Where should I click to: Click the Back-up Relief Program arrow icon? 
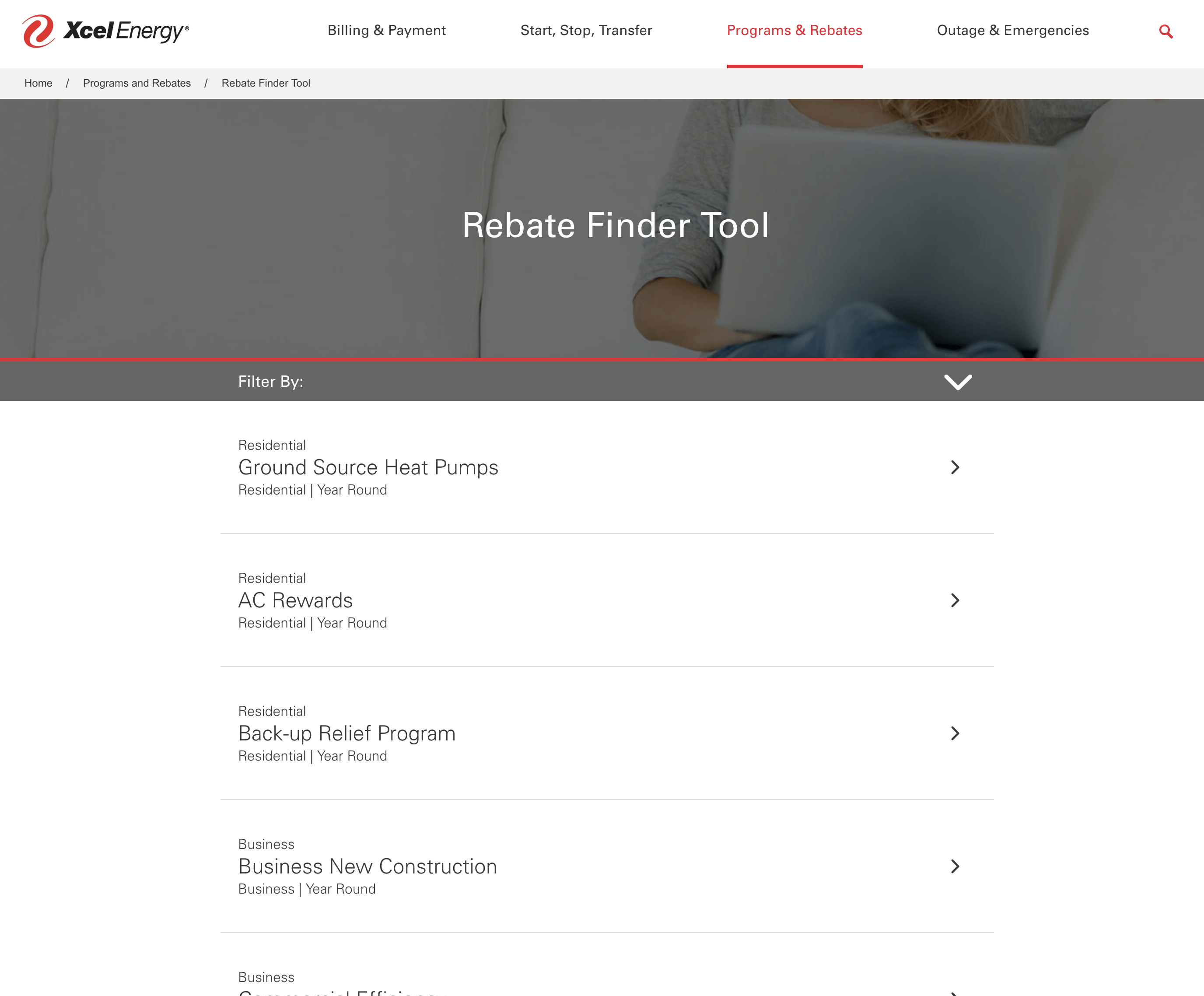pos(954,732)
